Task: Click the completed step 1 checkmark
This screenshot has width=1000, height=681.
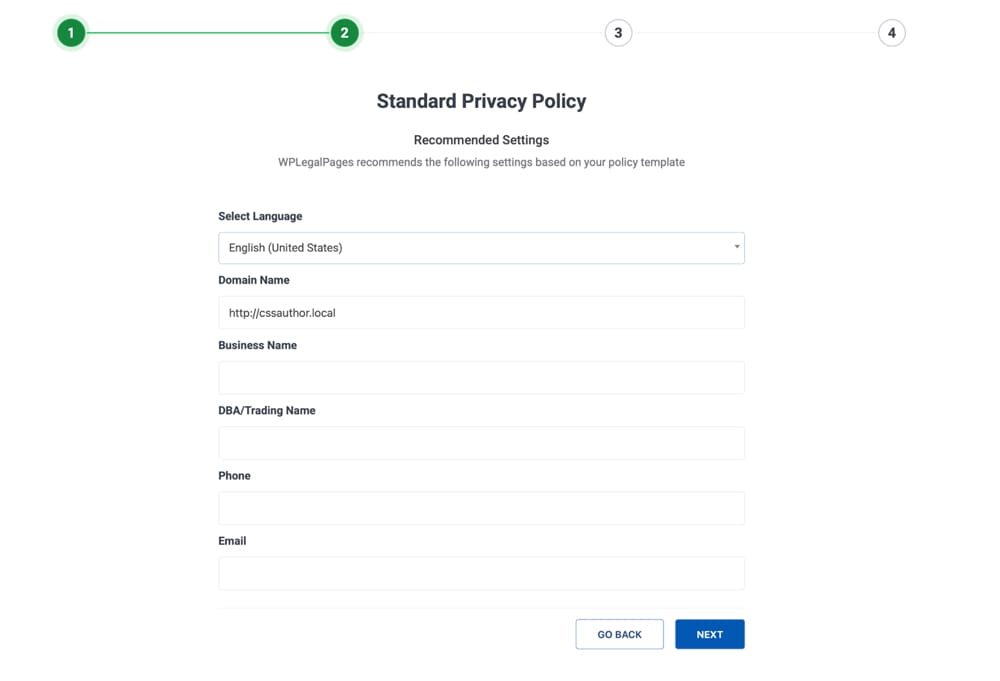Action: [71, 31]
